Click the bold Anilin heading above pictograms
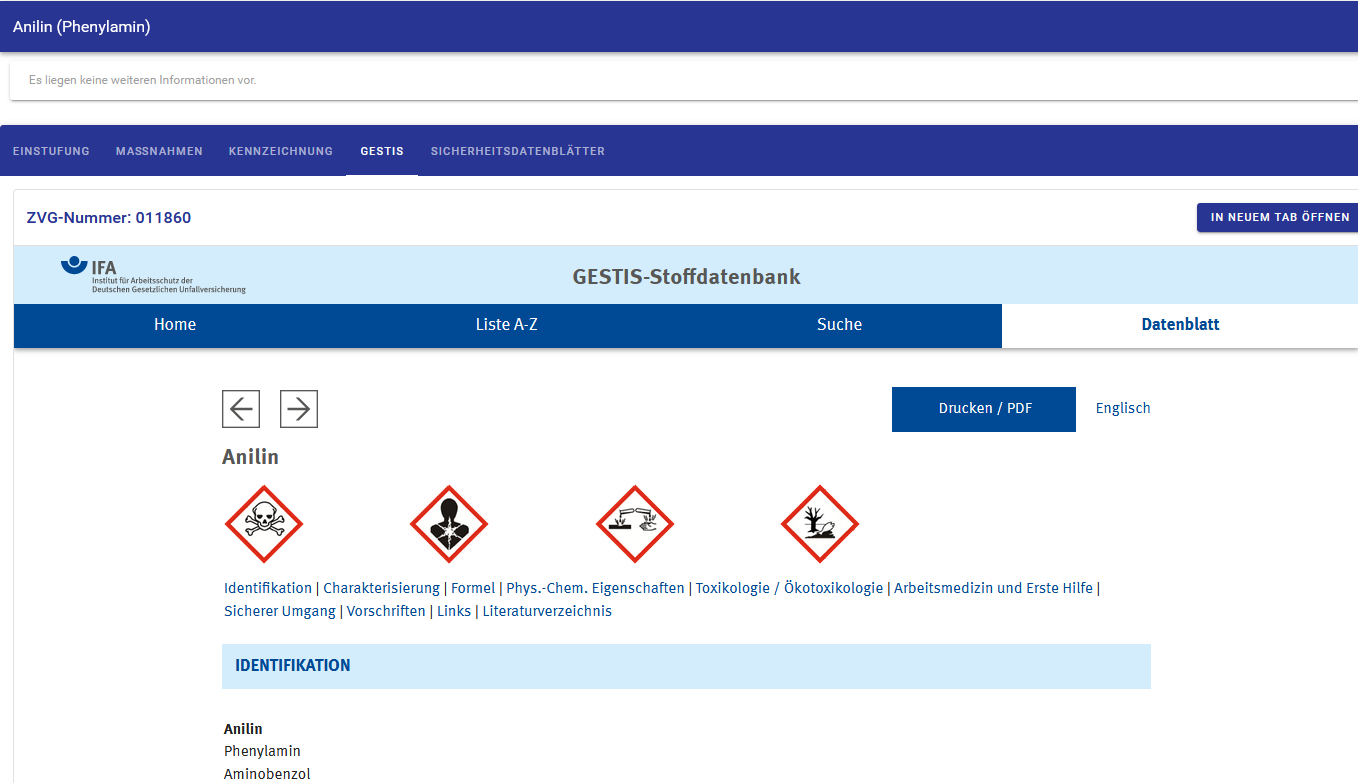1358x783 pixels. [x=250, y=457]
